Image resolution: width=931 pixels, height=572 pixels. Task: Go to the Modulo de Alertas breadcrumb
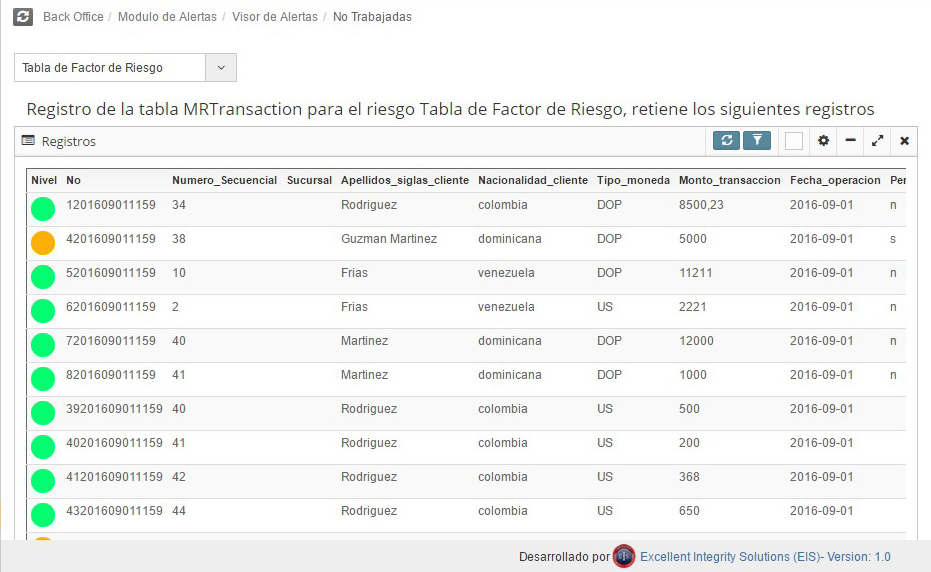click(x=167, y=17)
